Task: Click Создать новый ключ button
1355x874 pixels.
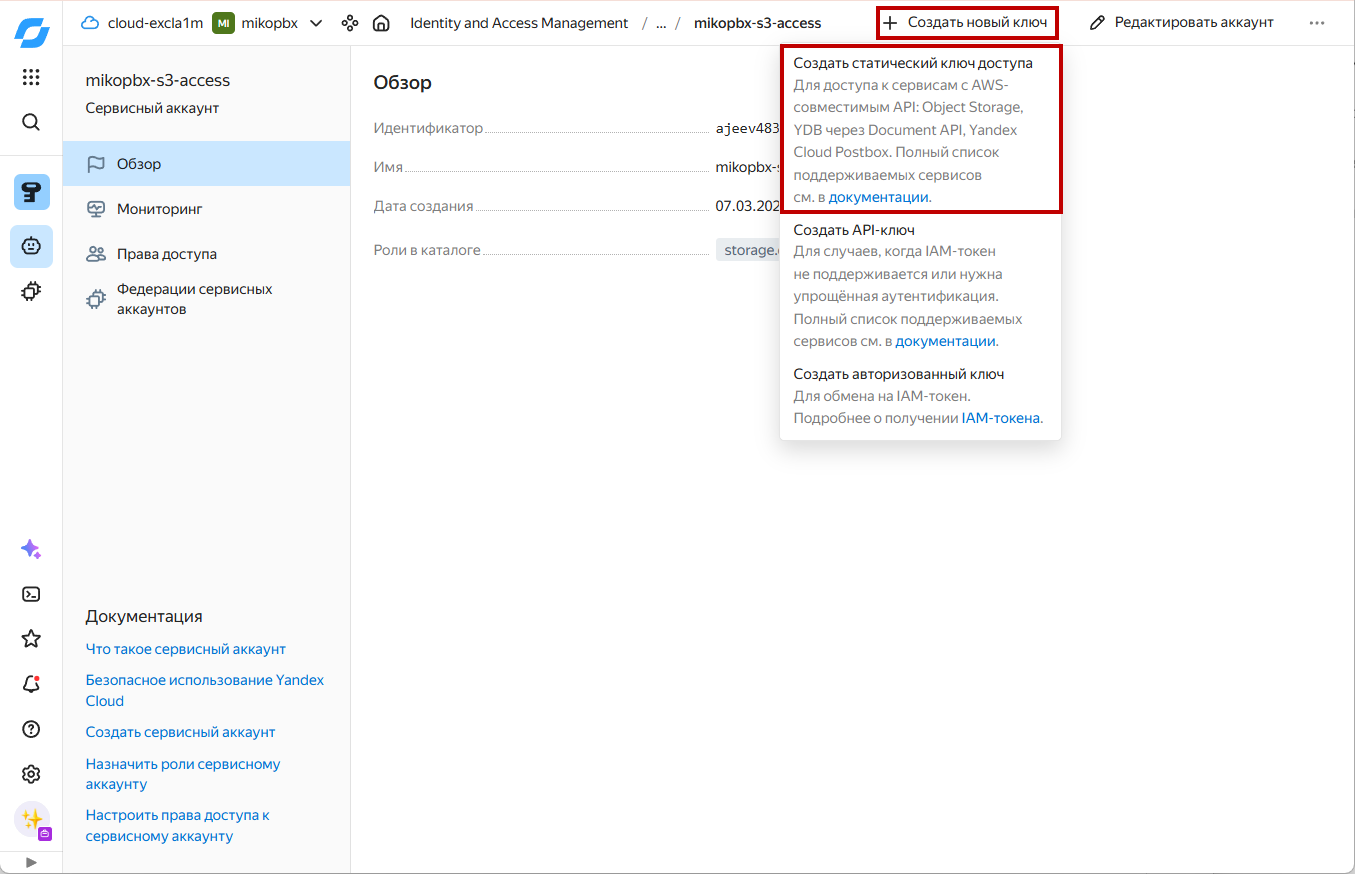Action: 966,23
